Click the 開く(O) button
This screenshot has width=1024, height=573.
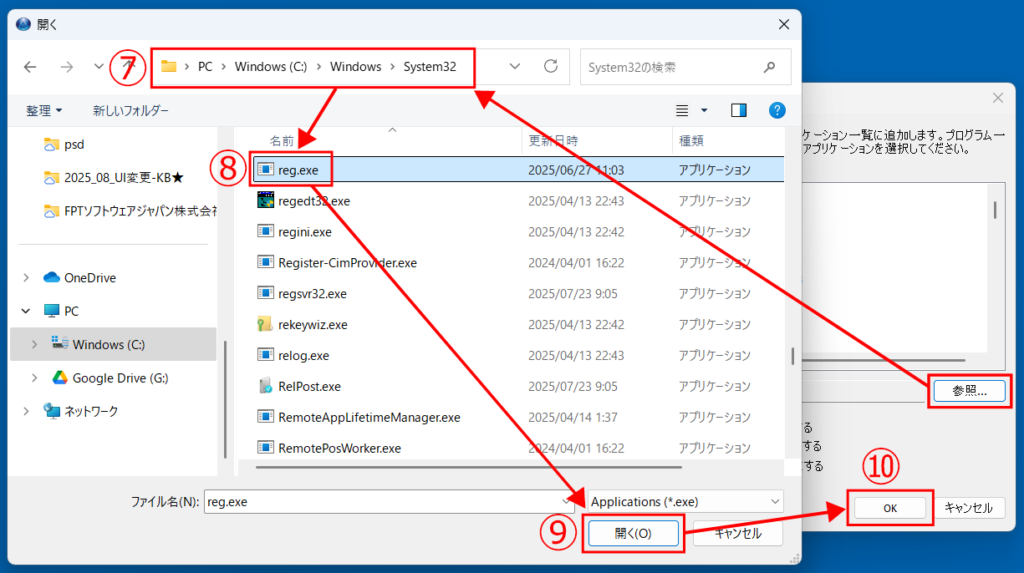click(632, 534)
